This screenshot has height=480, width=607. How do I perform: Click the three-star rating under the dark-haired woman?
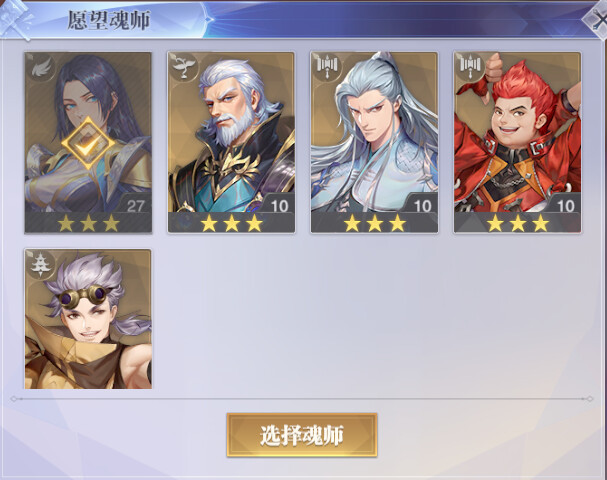[88, 224]
